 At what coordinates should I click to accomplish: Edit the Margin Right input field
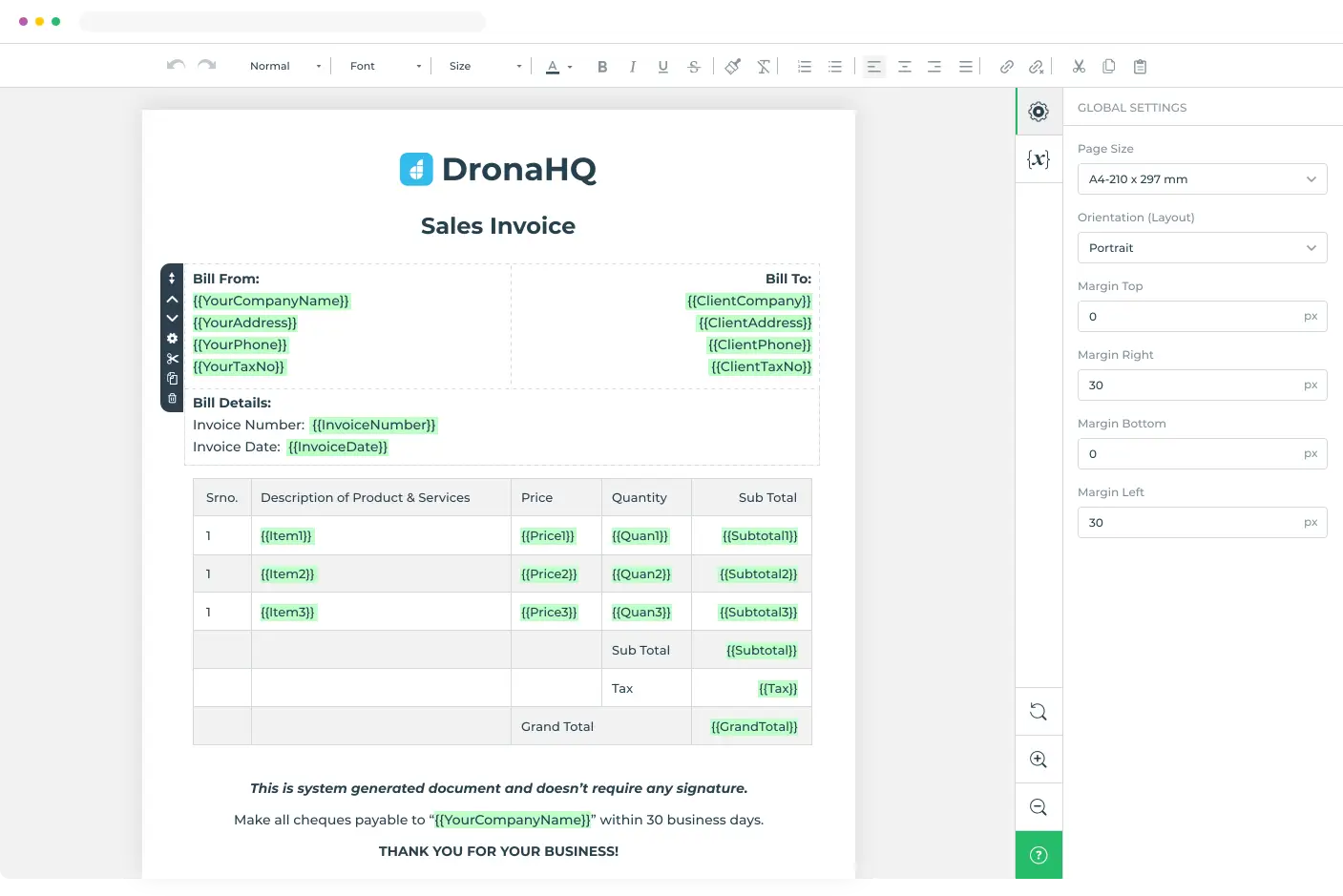click(x=1193, y=385)
